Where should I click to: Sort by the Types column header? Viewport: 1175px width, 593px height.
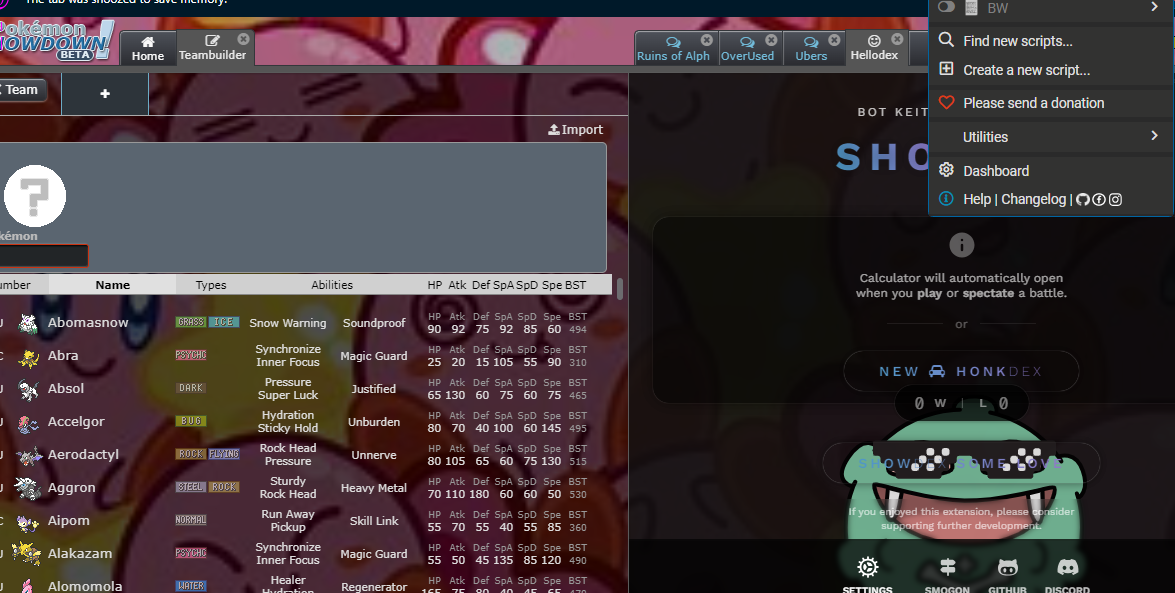tap(211, 285)
